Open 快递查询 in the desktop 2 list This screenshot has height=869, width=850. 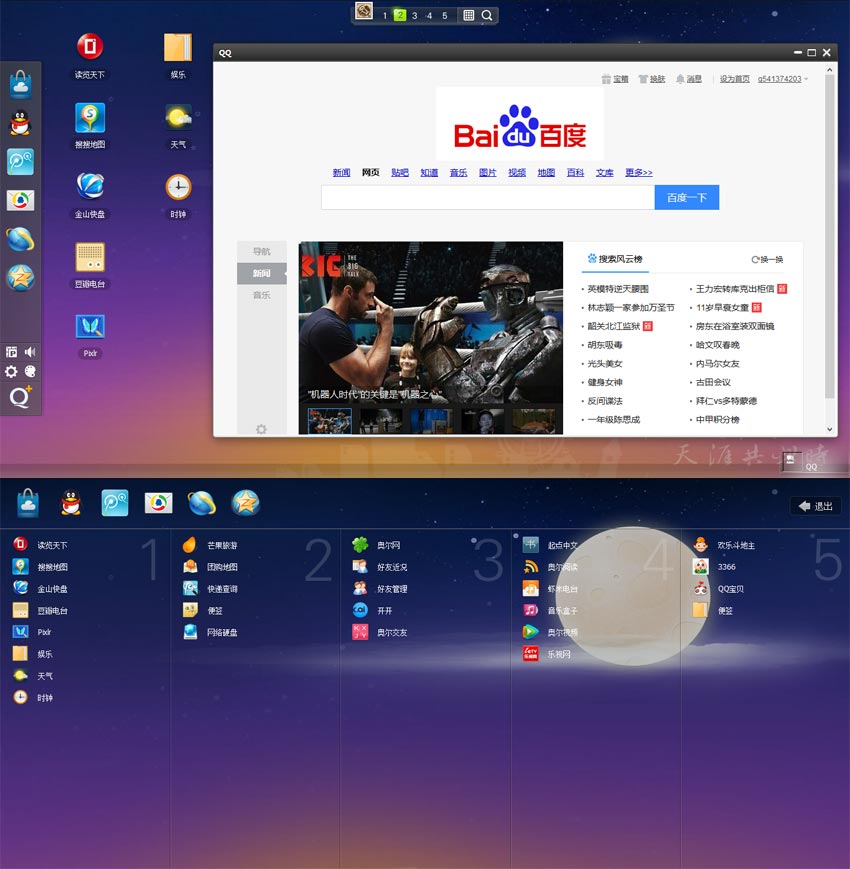click(211, 589)
